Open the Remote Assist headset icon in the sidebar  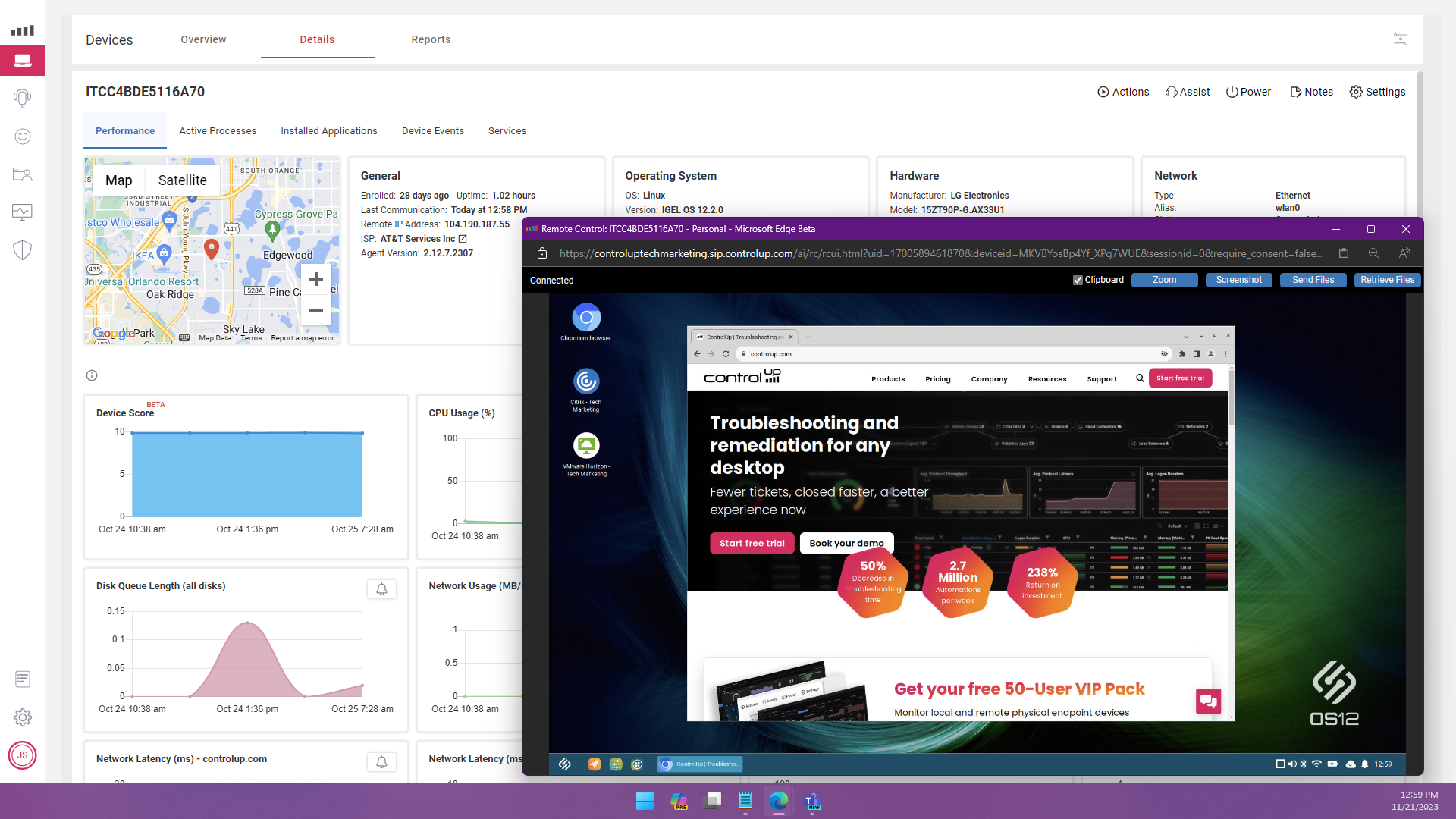22,98
